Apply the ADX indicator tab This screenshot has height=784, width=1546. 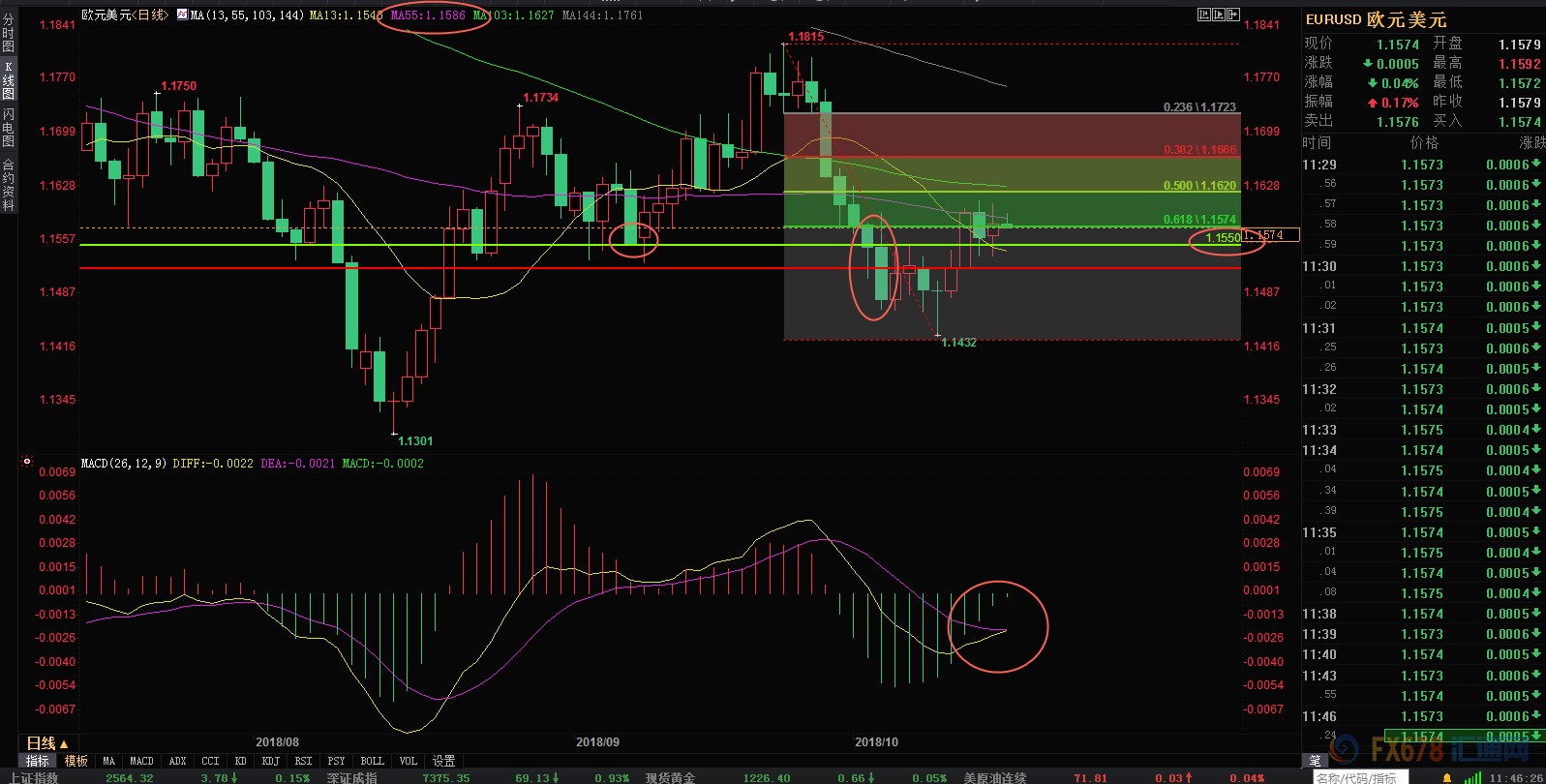tap(177, 761)
